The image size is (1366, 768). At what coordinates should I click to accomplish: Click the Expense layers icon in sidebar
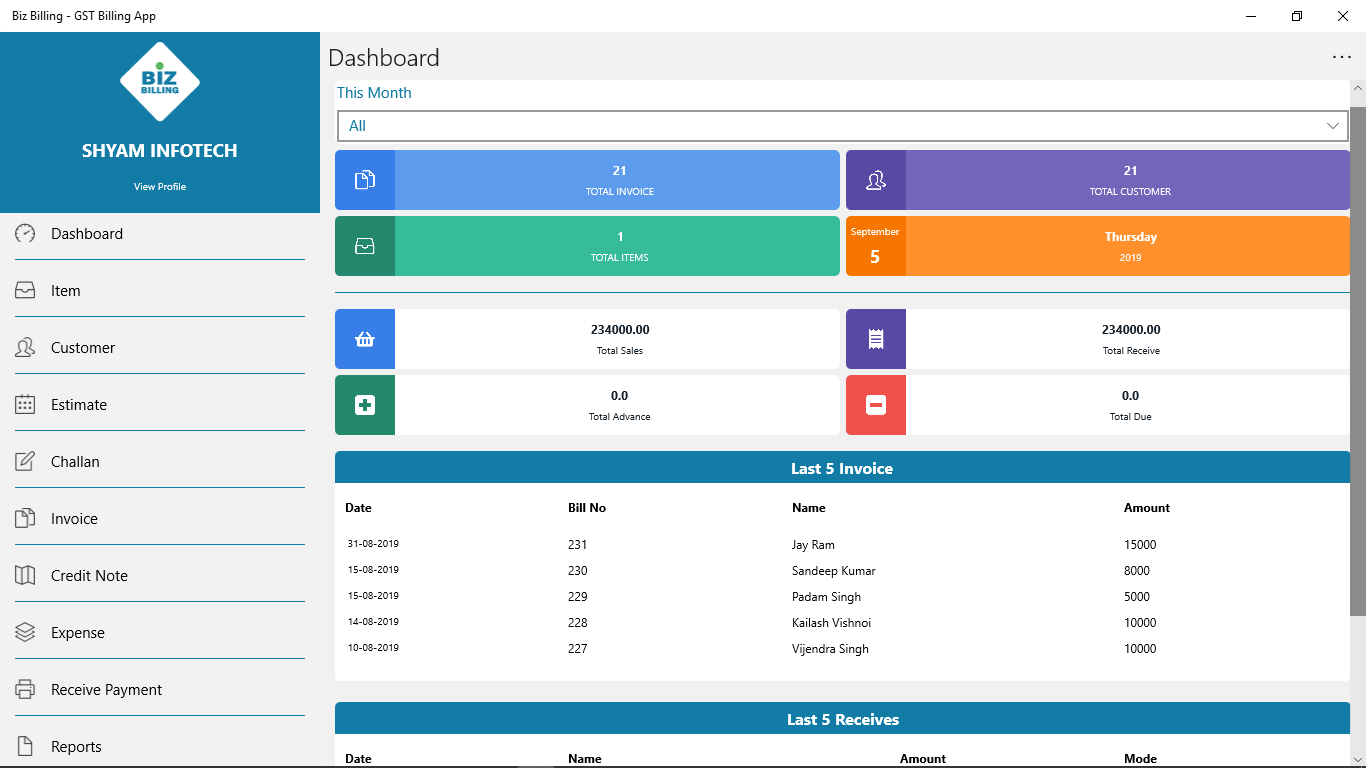[25, 632]
